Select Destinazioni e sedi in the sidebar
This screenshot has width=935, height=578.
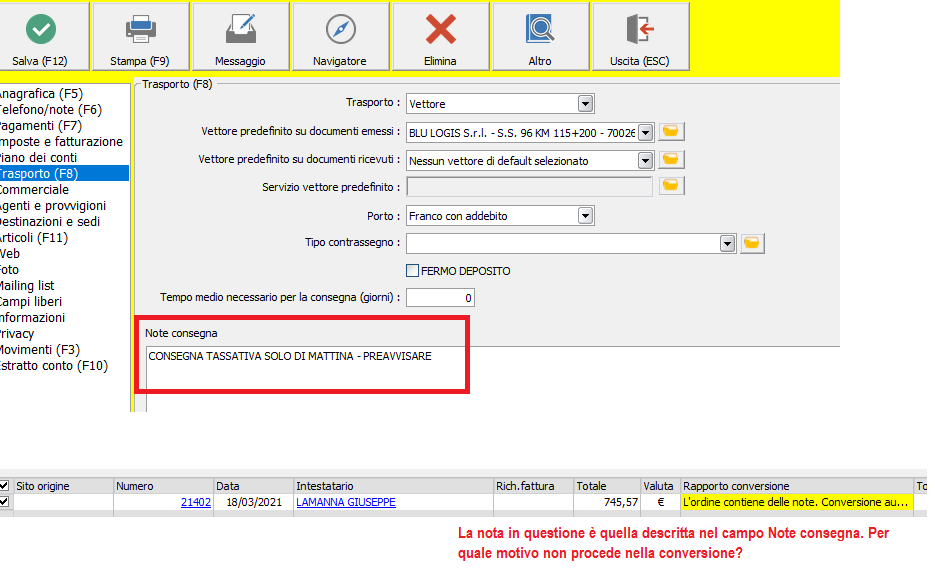(x=49, y=222)
